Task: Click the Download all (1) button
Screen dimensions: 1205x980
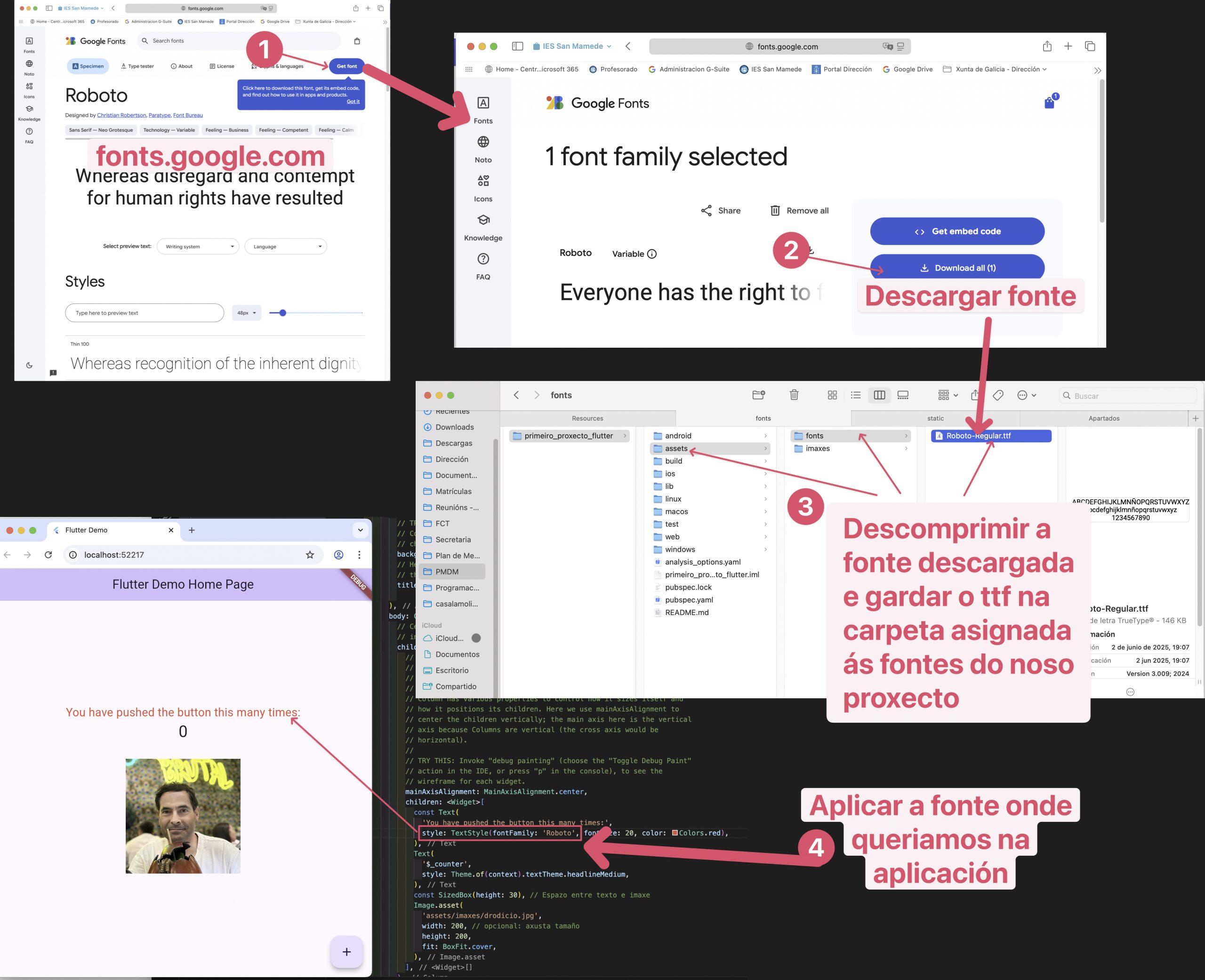Action: [x=957, y=268]
